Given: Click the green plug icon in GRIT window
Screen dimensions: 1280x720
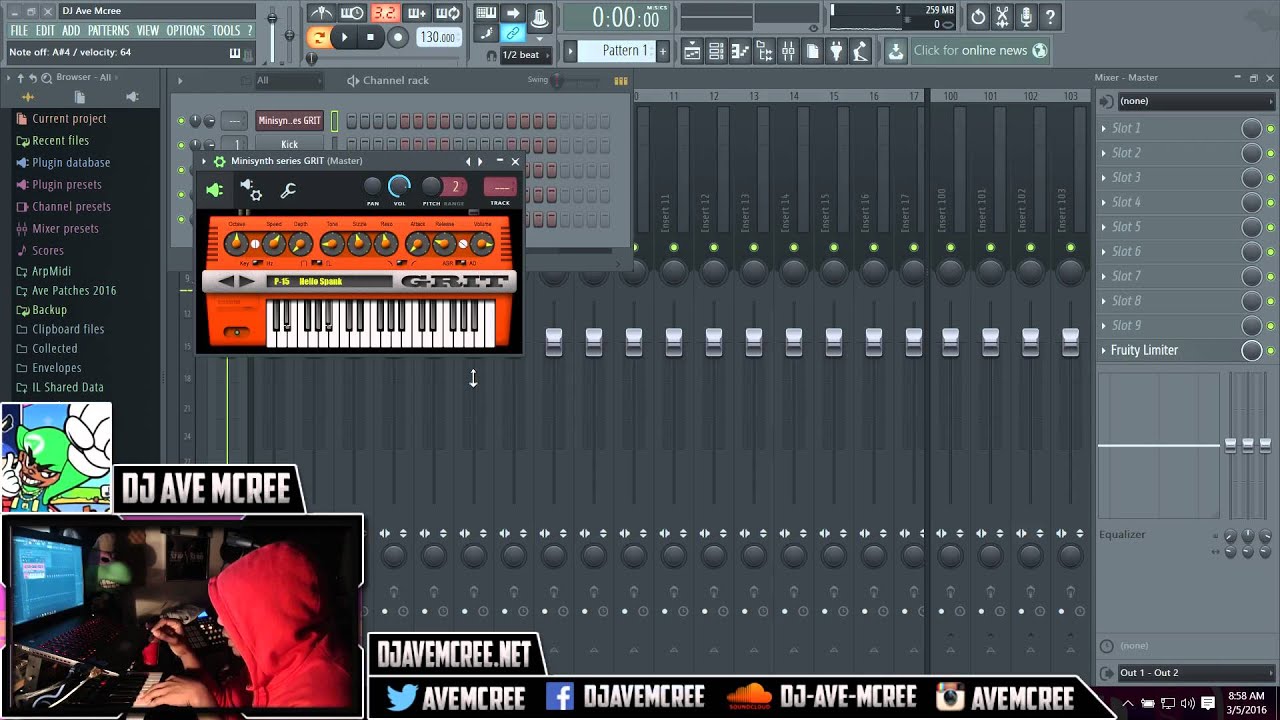Looking at the screenshot, I should [215, 190].
